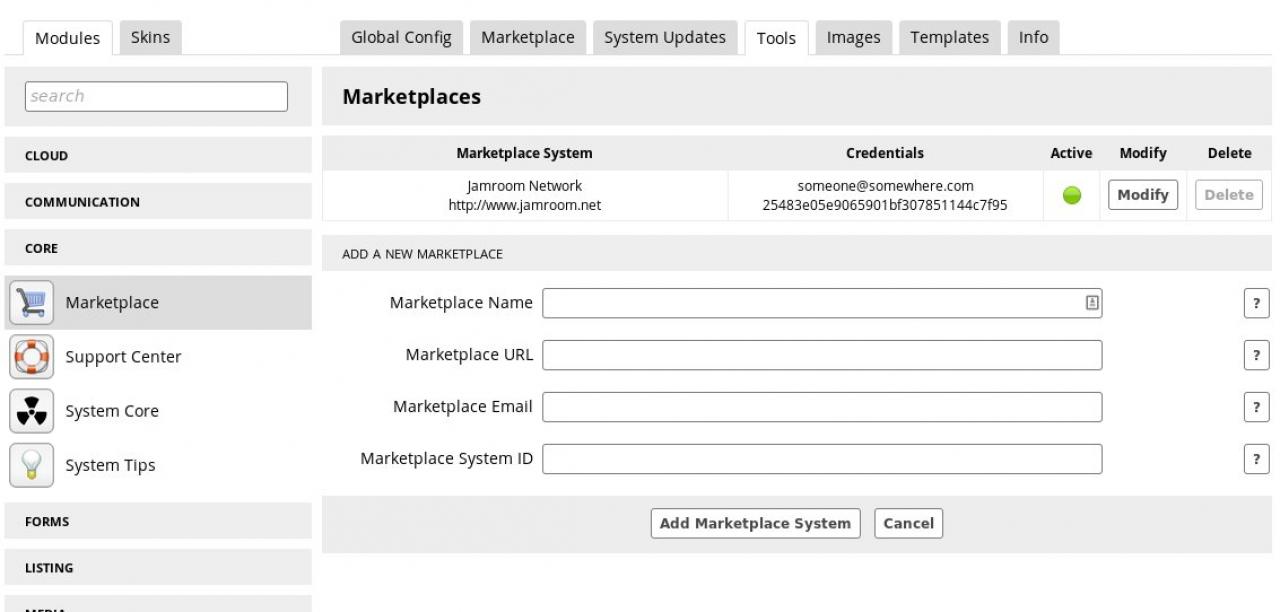Expand the CLOUD module category

(x=158, y=156)
